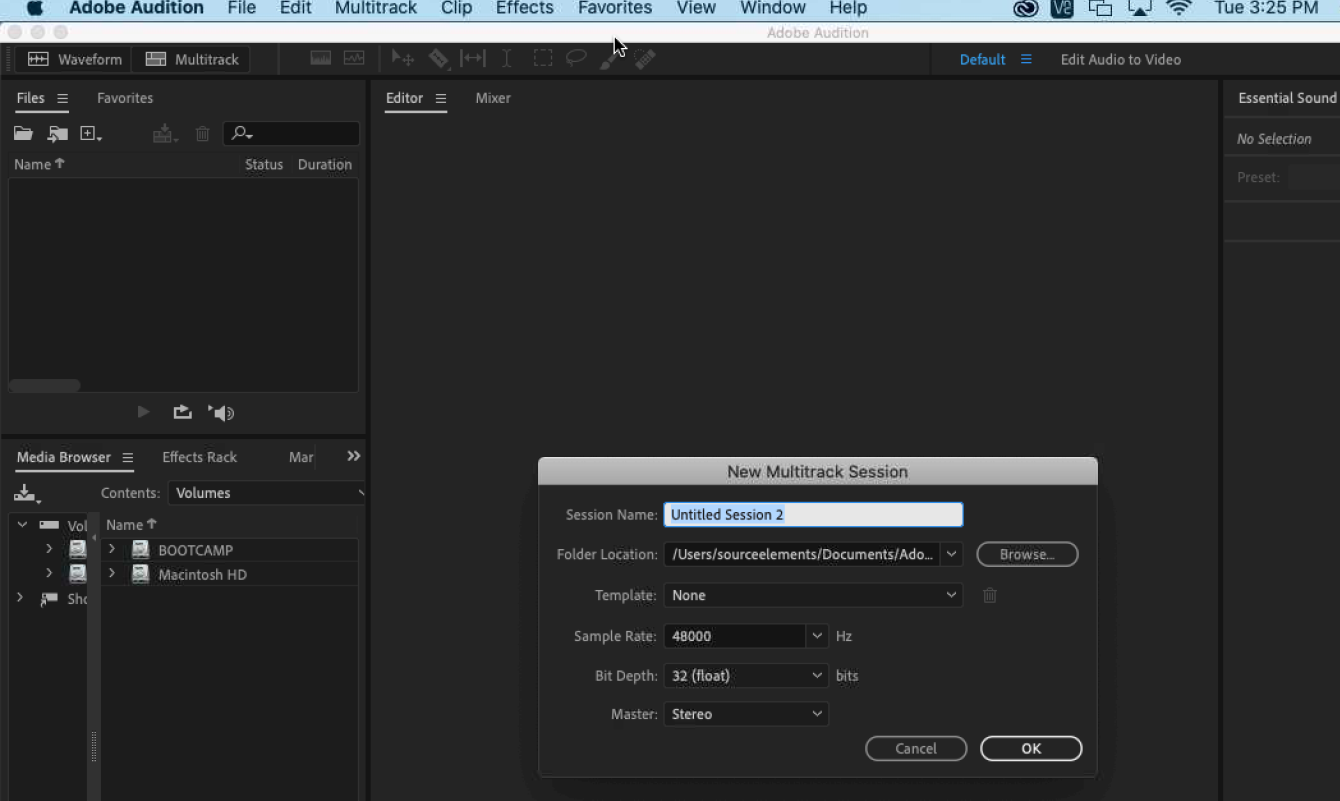Click the Open File folder icon

coord(23,134)
